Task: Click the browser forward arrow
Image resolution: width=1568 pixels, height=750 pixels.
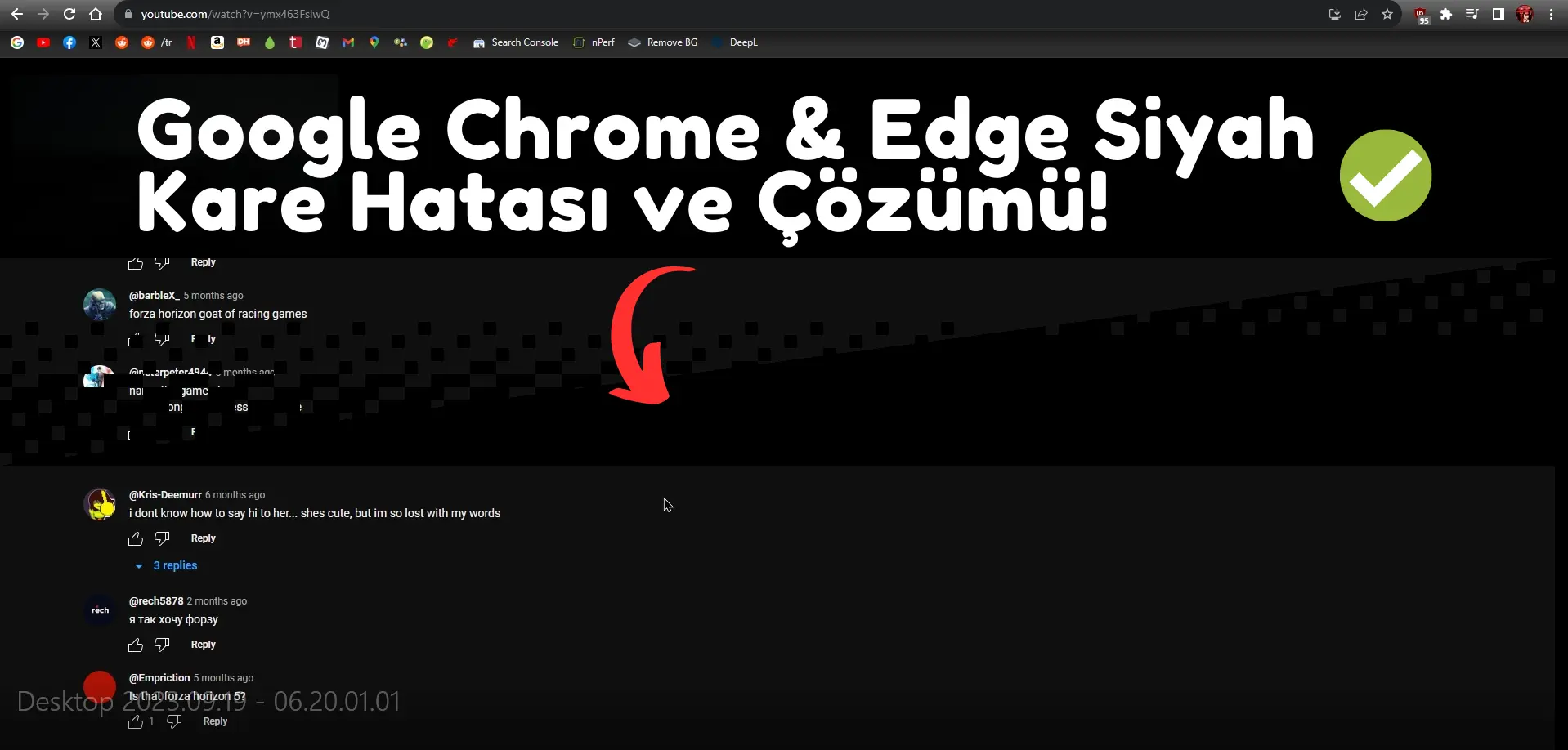Action: [43, 14]
